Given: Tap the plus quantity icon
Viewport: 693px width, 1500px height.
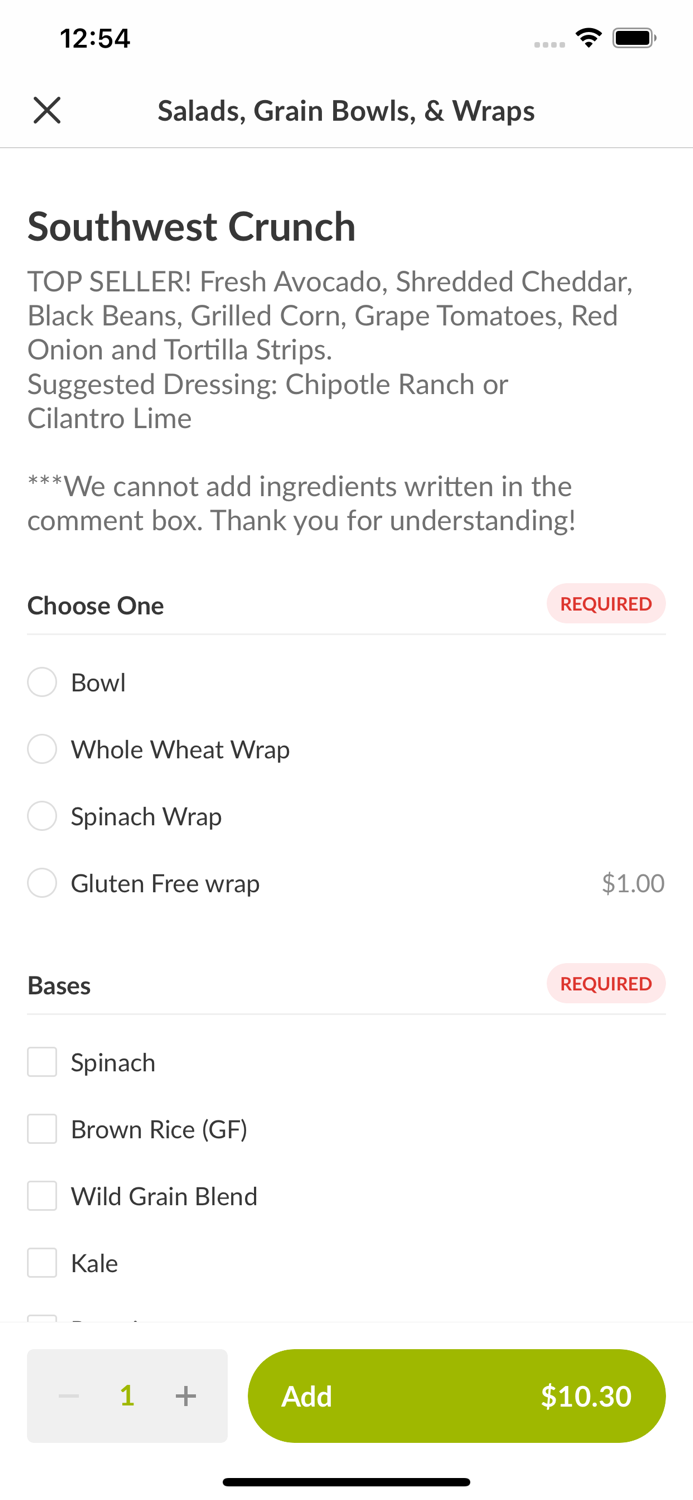Looking at the screenshot, I should [186, 1396].
